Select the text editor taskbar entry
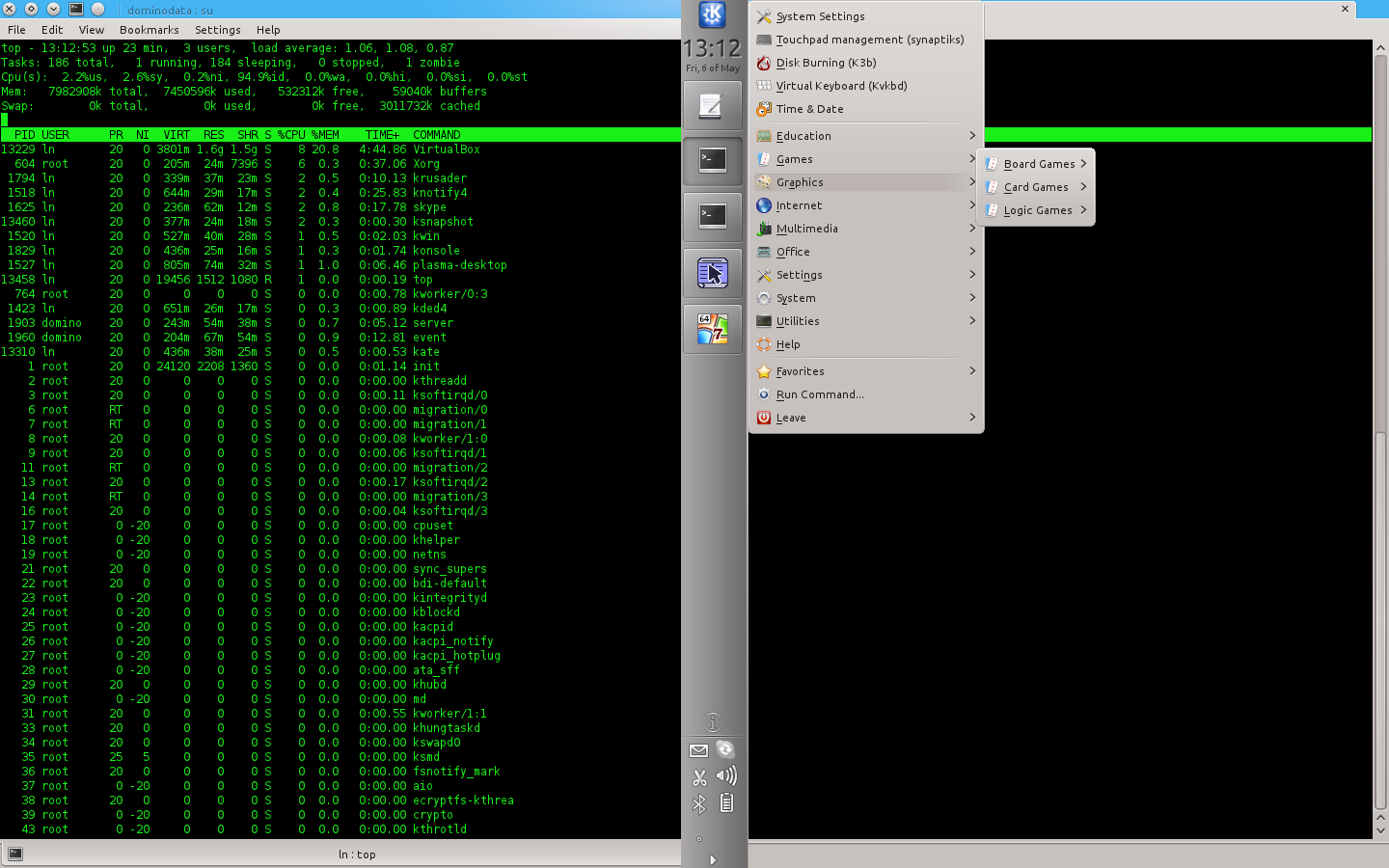Screen dimensions: 1389x868 [x=712, y=105]
